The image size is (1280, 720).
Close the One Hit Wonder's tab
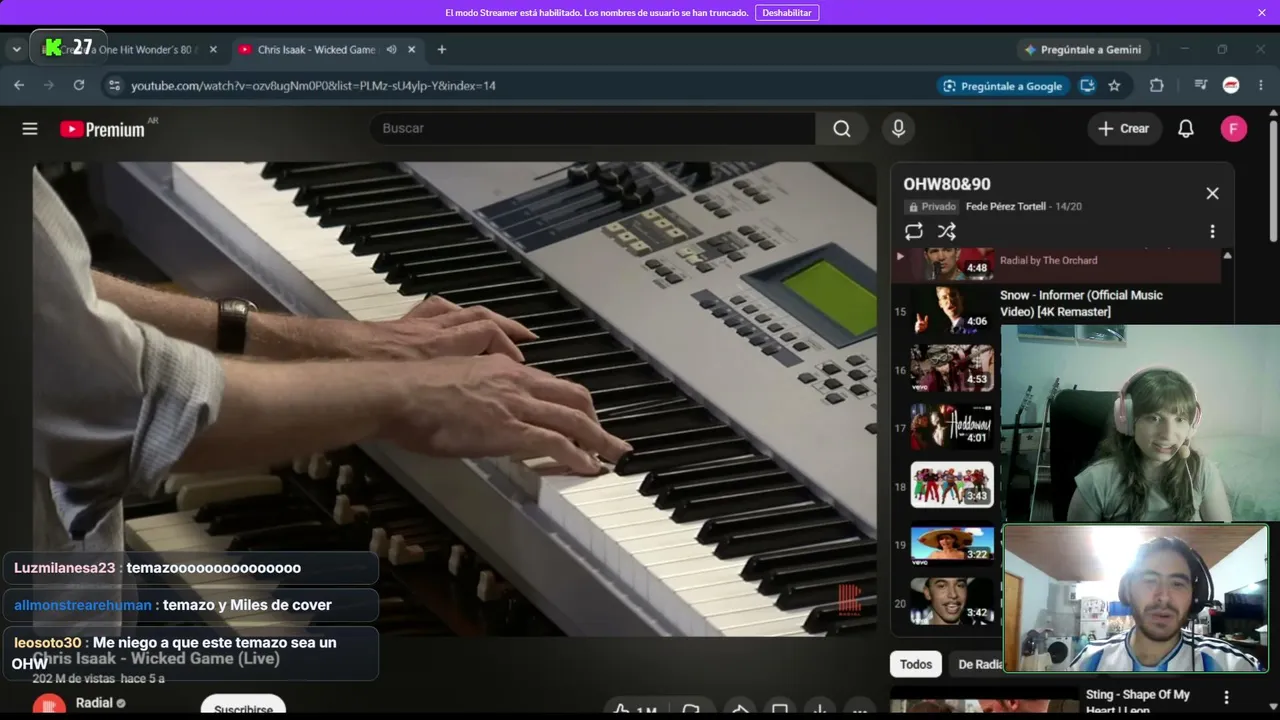pos(213,49)
